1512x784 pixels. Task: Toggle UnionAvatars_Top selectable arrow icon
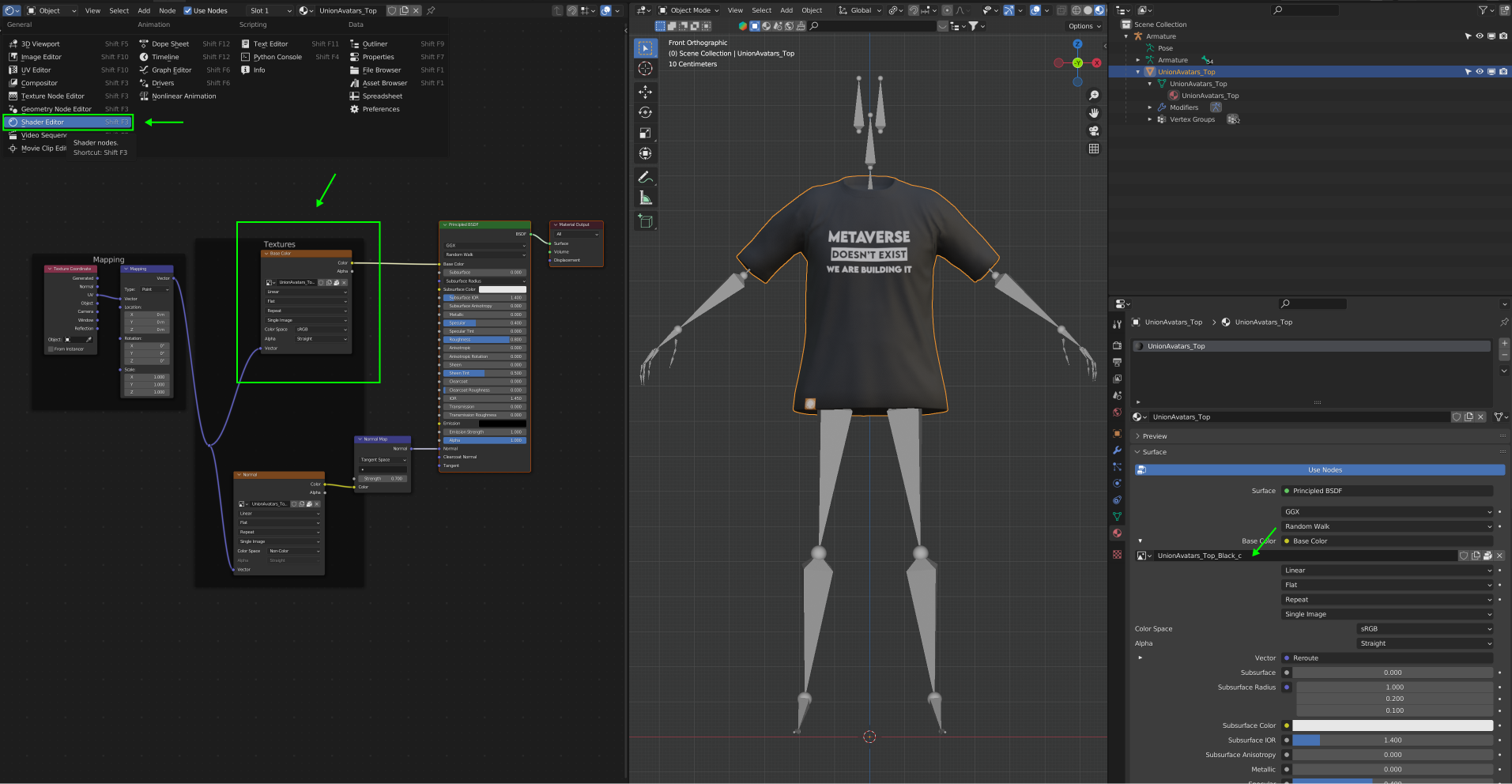[x=1468, y=71]
